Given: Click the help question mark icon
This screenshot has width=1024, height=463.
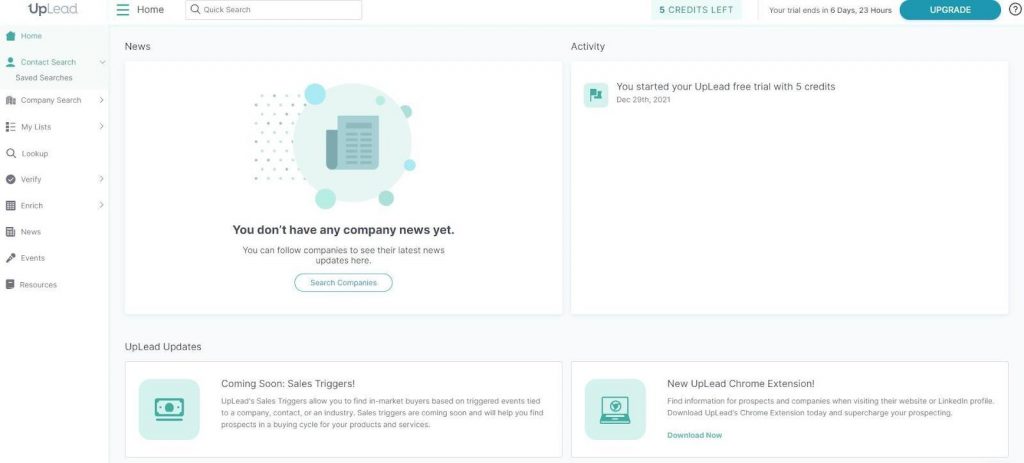Looking at the screenshot, I should click(1014, 10).
